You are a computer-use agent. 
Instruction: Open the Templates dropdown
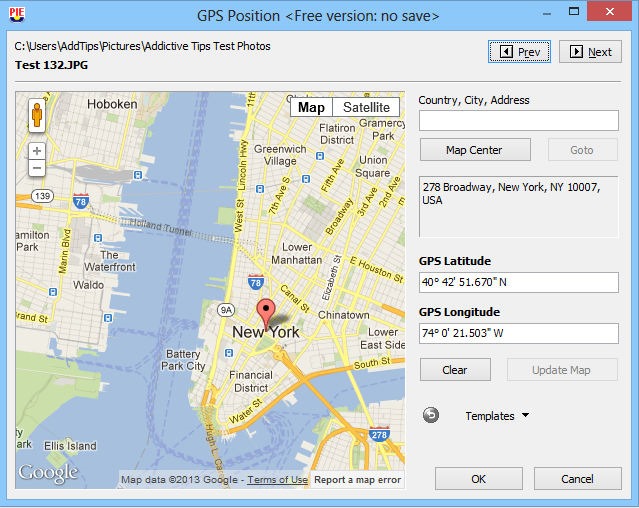coord(497,416)
